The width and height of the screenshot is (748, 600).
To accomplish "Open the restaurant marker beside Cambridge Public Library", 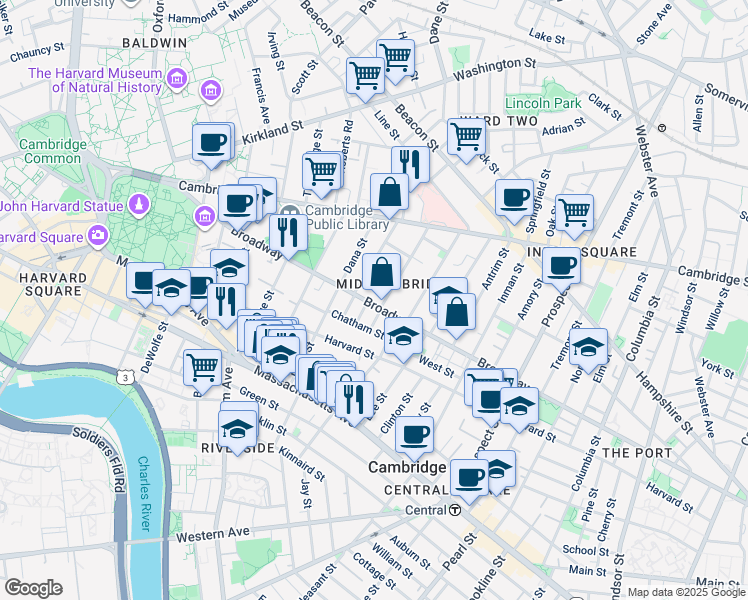I will [x=287, y=232].
